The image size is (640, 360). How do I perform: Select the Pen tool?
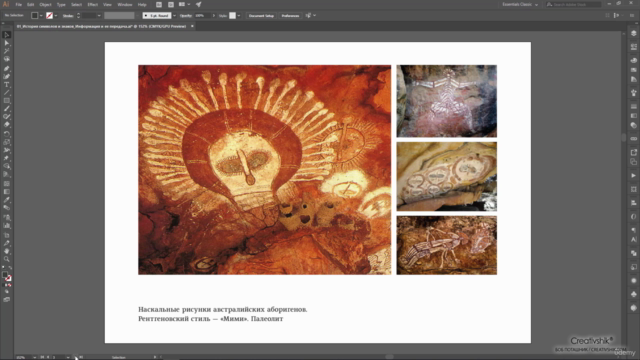point(7,69)
